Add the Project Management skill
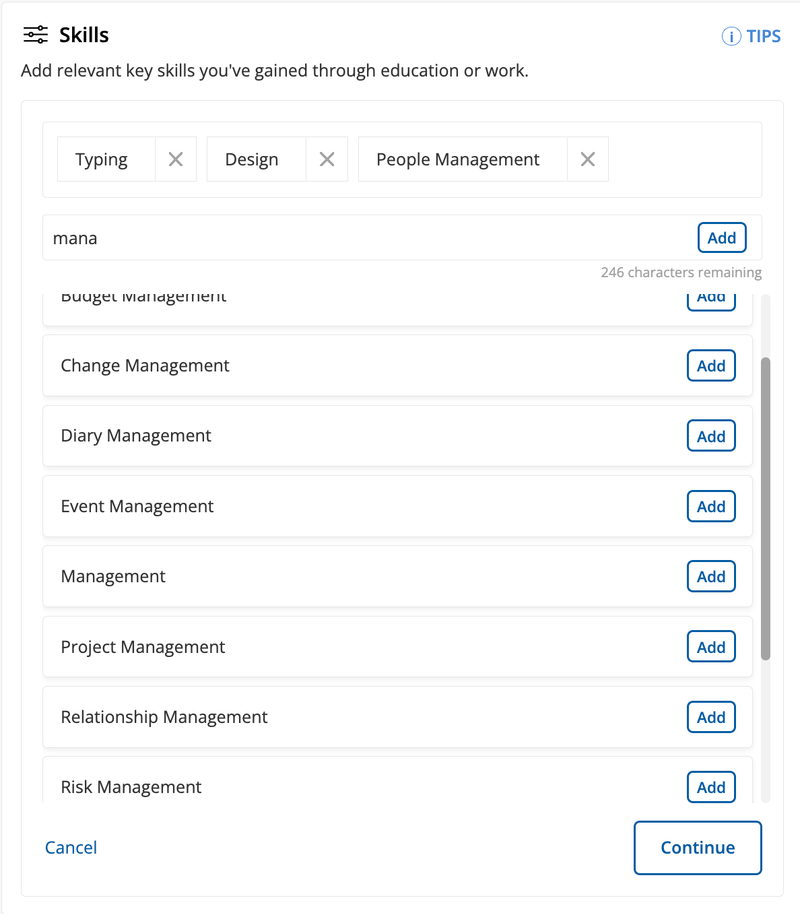 (x=711, y=646)
